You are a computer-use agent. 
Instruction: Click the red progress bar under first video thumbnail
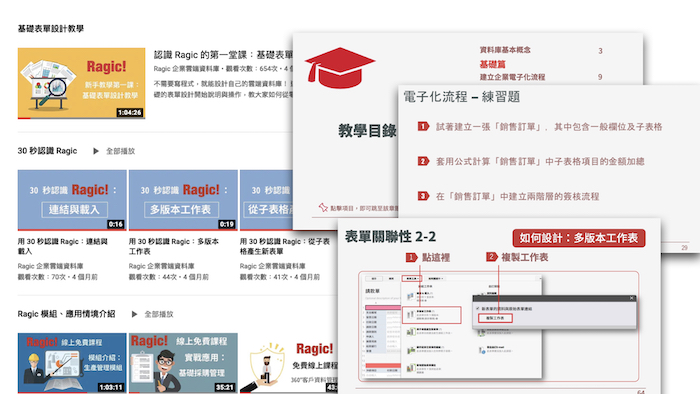pyautogui.click(x=24, y=118)
